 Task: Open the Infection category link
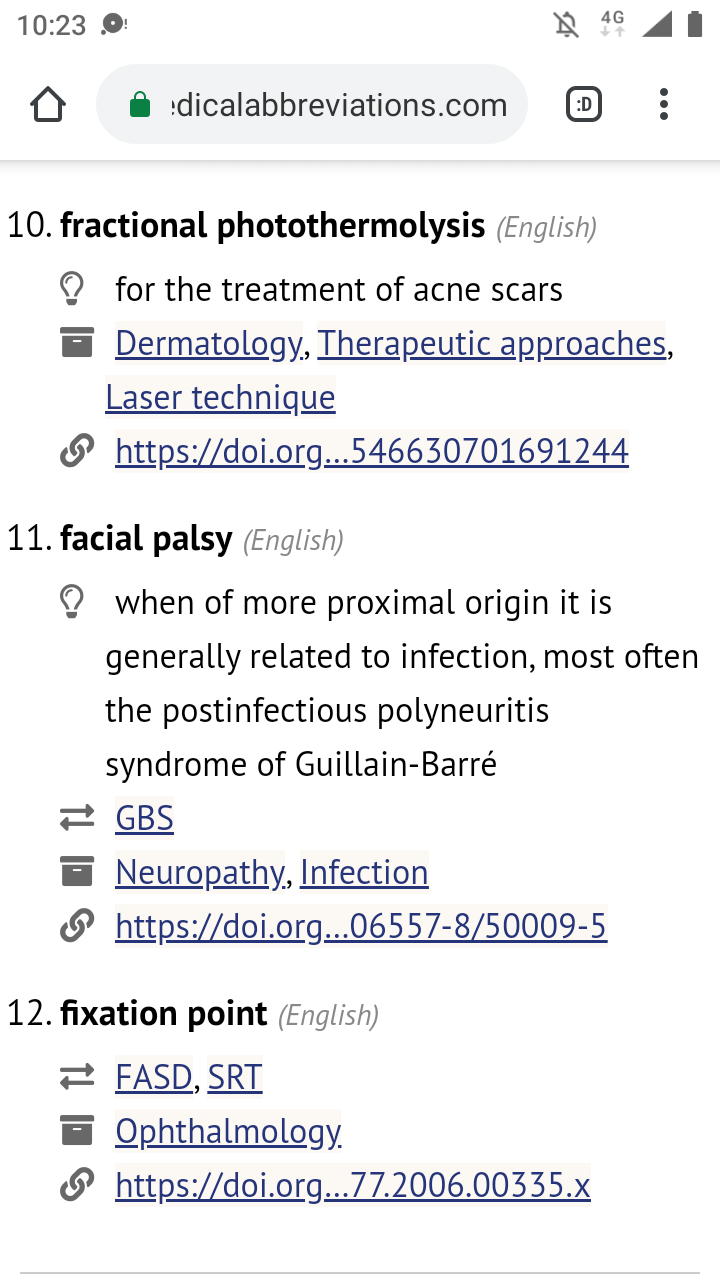pos(364,873)
